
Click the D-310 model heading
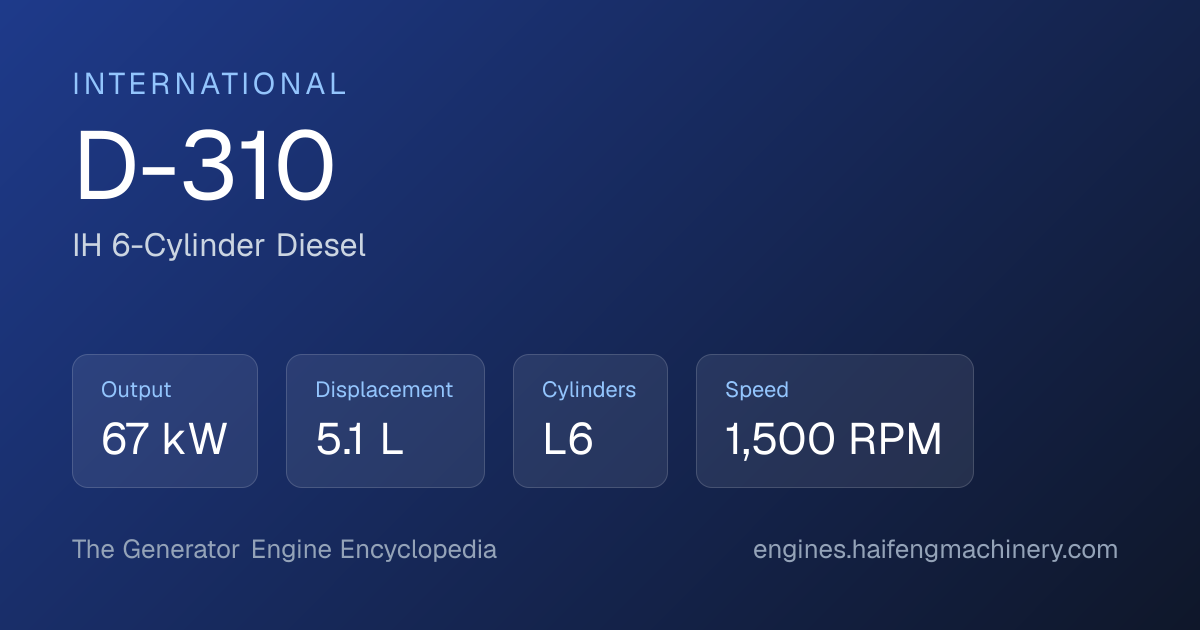[204, 168]
